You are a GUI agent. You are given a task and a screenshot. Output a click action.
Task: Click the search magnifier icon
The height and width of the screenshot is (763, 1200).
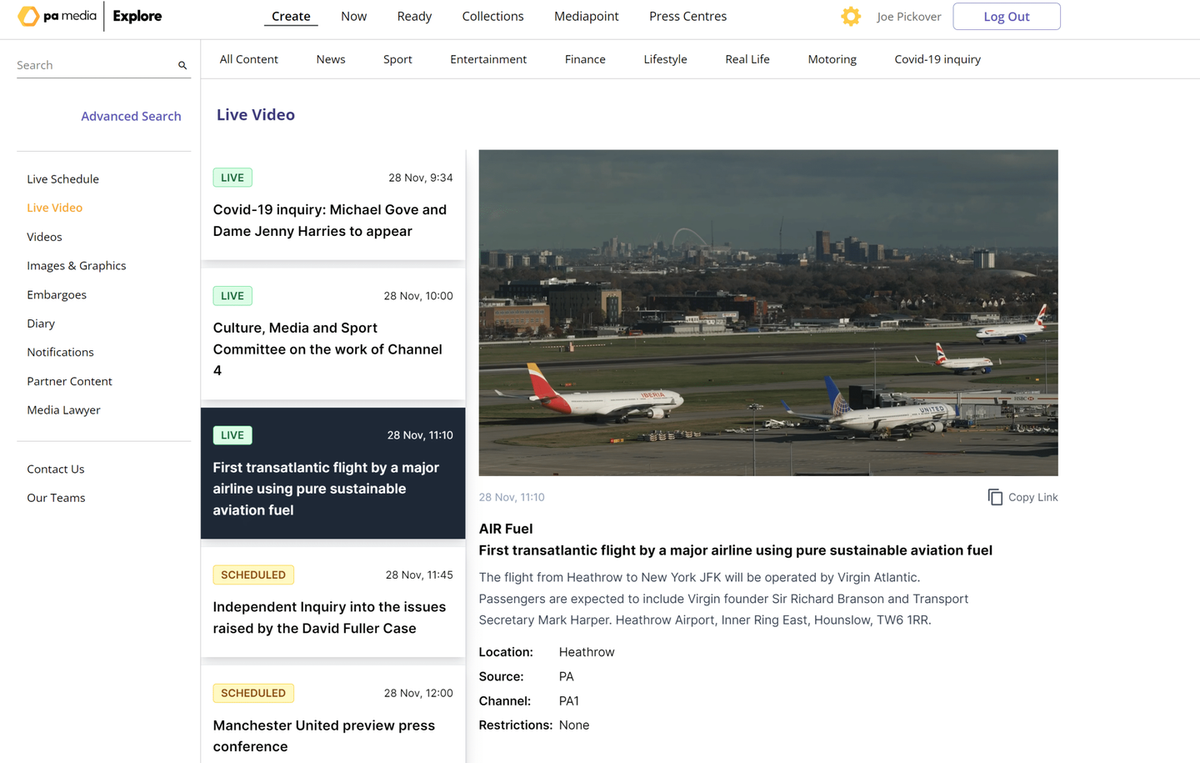click(x=183, y=65)
